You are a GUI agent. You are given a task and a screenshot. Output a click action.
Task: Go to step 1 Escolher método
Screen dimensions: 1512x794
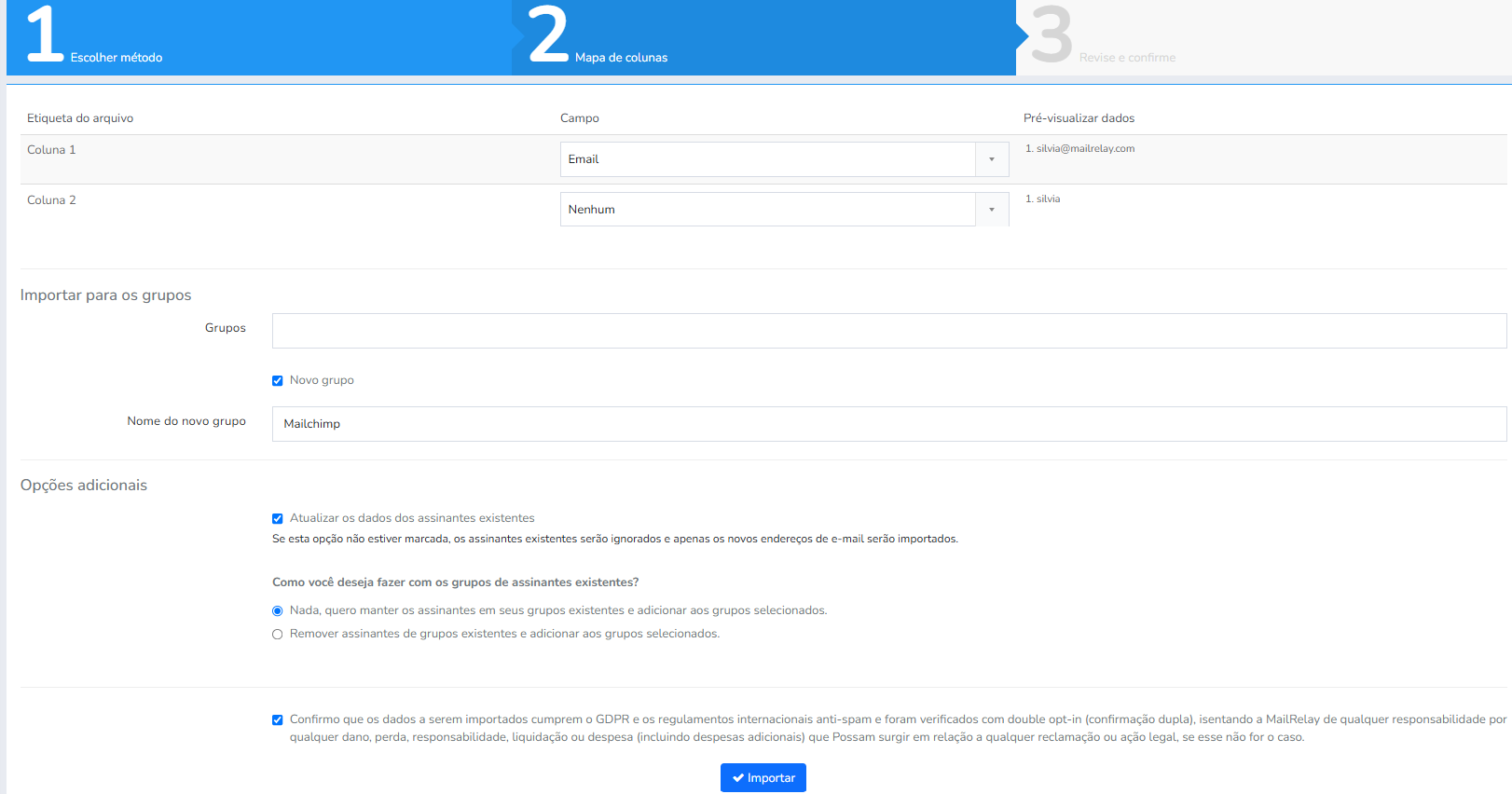point(258,37)
